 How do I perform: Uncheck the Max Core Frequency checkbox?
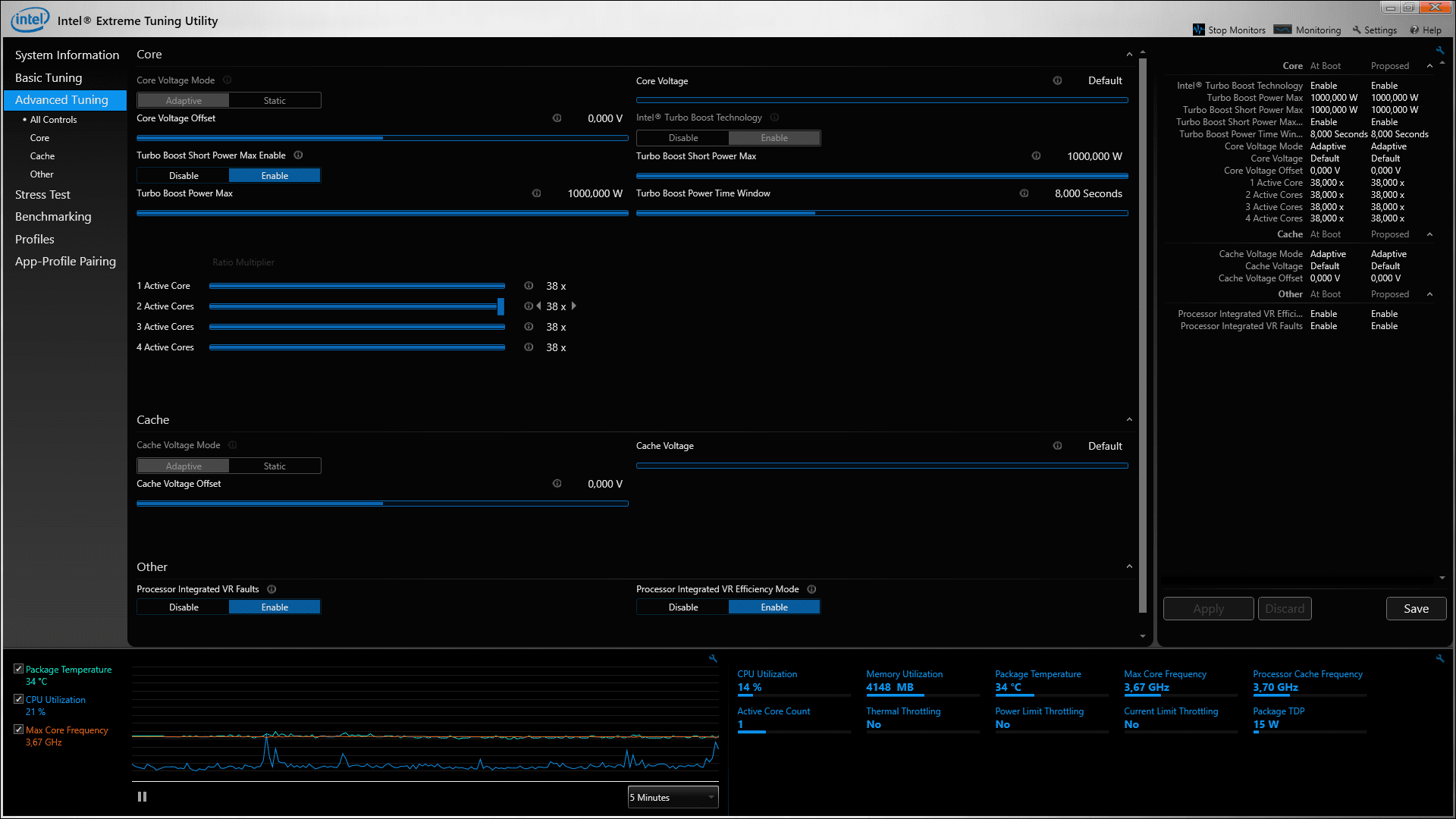(x=18, y=730)
